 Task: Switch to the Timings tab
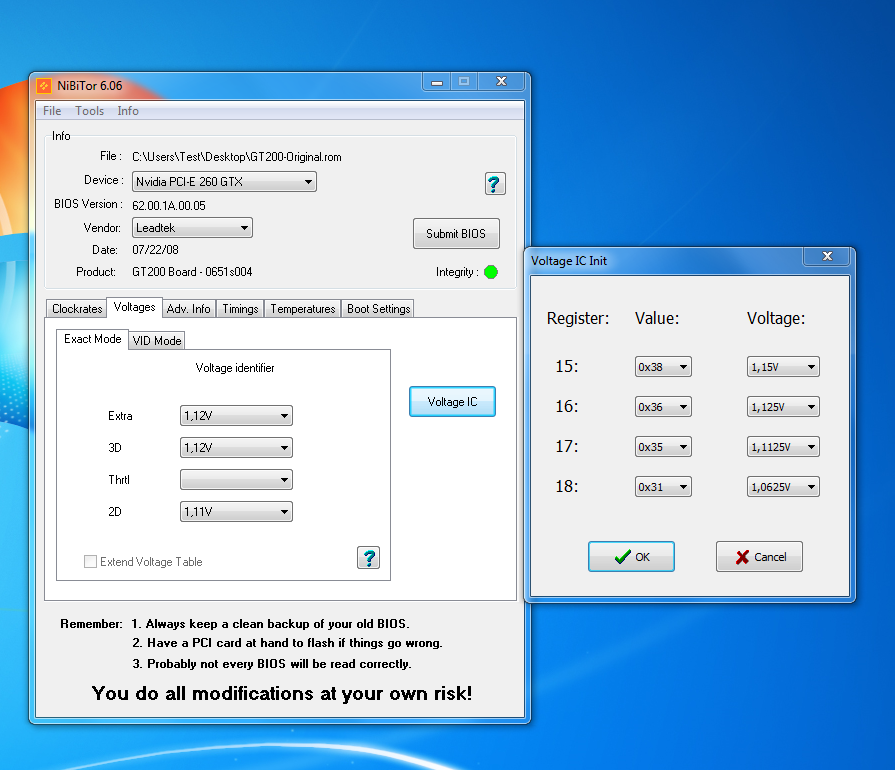click(x=240, y=309)
